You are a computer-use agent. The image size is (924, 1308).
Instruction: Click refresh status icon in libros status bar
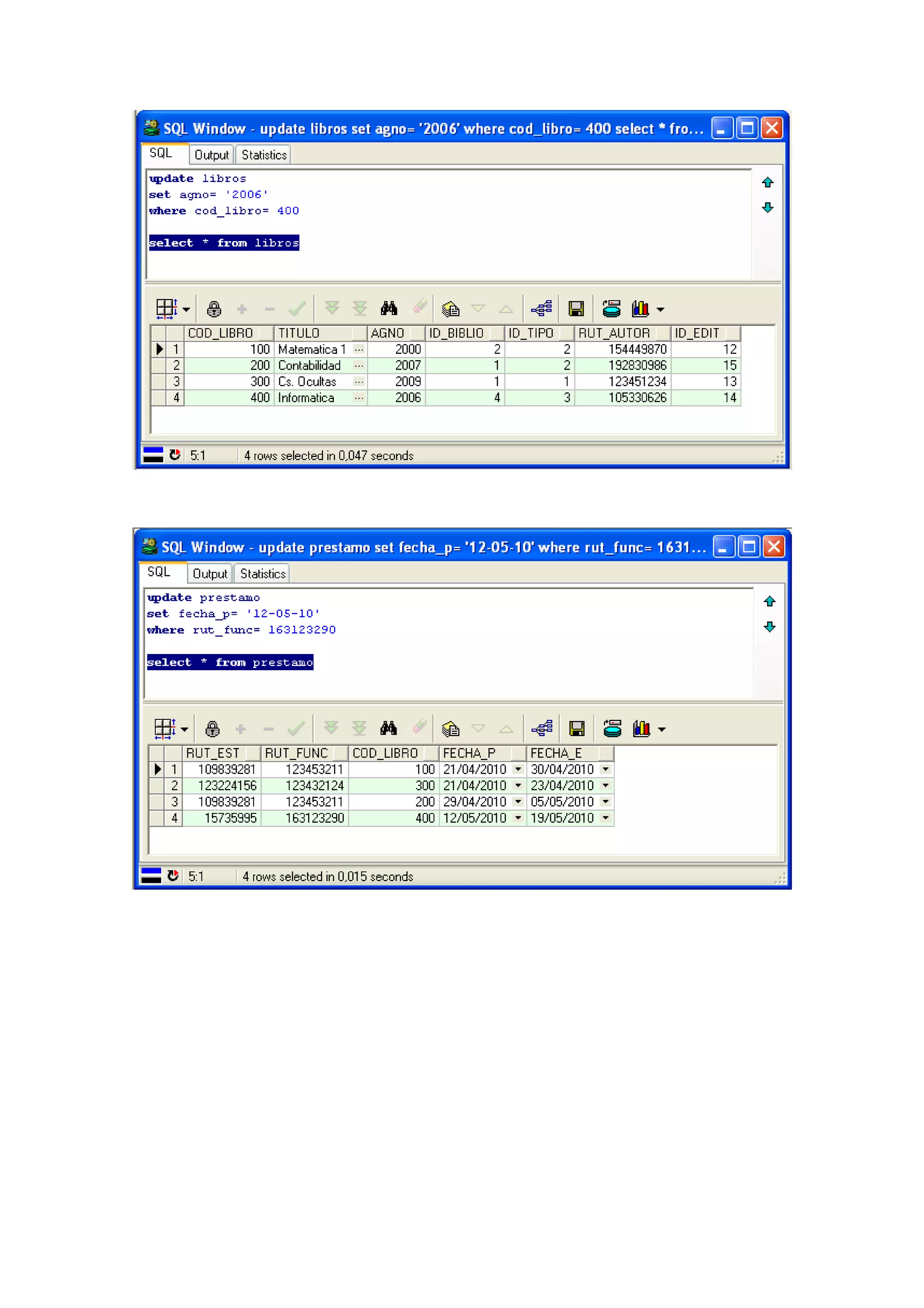[x=175, y=455]
